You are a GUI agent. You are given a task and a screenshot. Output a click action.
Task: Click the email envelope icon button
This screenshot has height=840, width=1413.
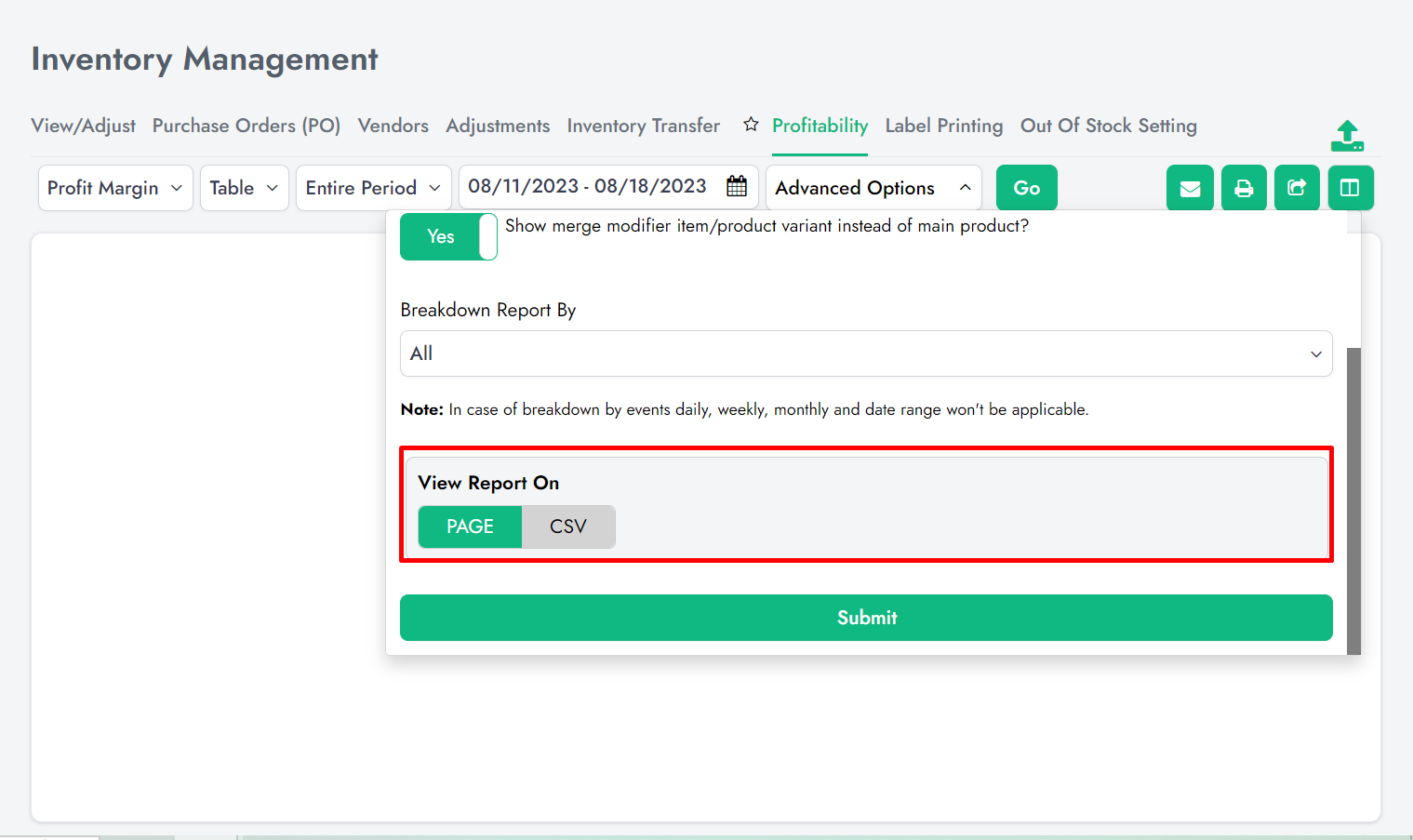point(1190,188)
